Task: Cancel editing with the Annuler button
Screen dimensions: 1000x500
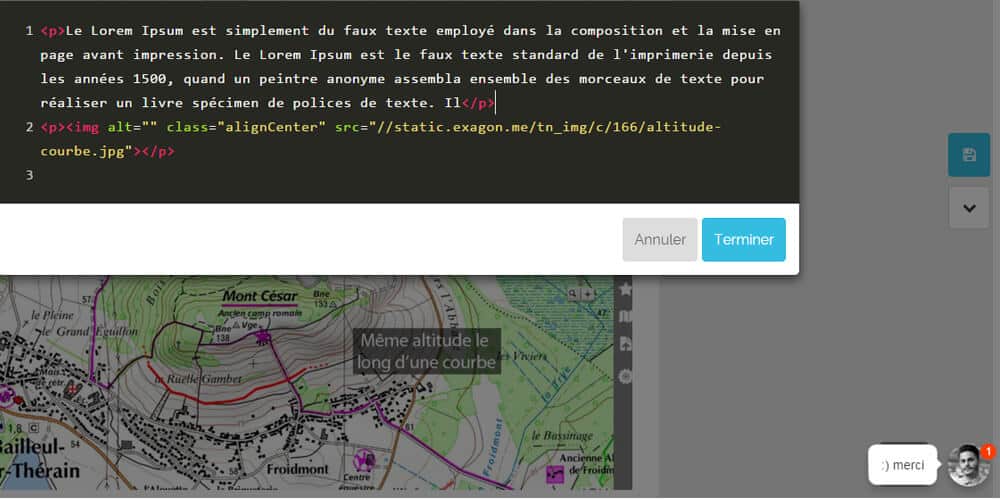Action: [660, 240]
